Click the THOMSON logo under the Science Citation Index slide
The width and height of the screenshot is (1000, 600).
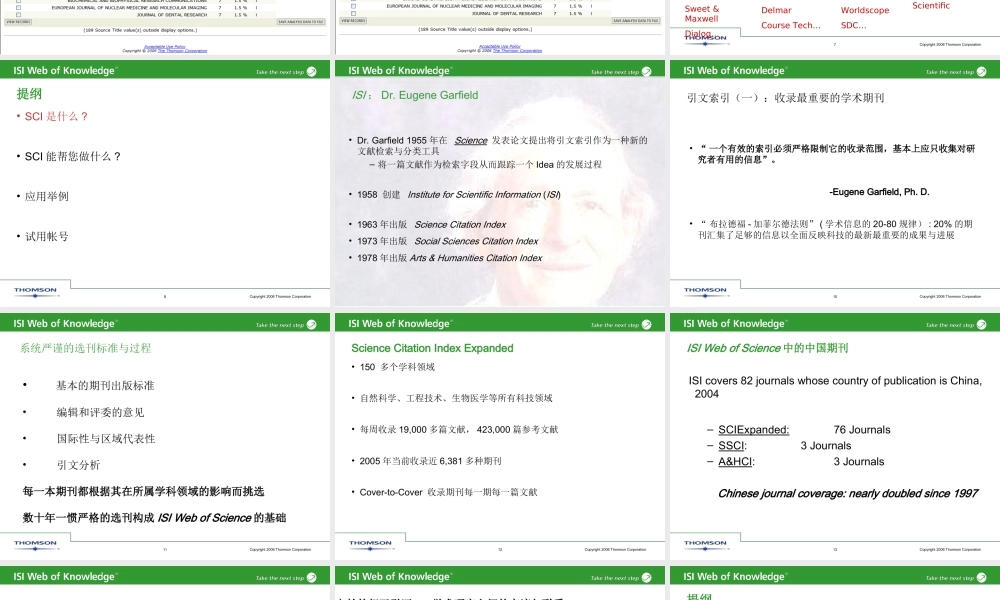pyautogui.click(x=370, y=543)
